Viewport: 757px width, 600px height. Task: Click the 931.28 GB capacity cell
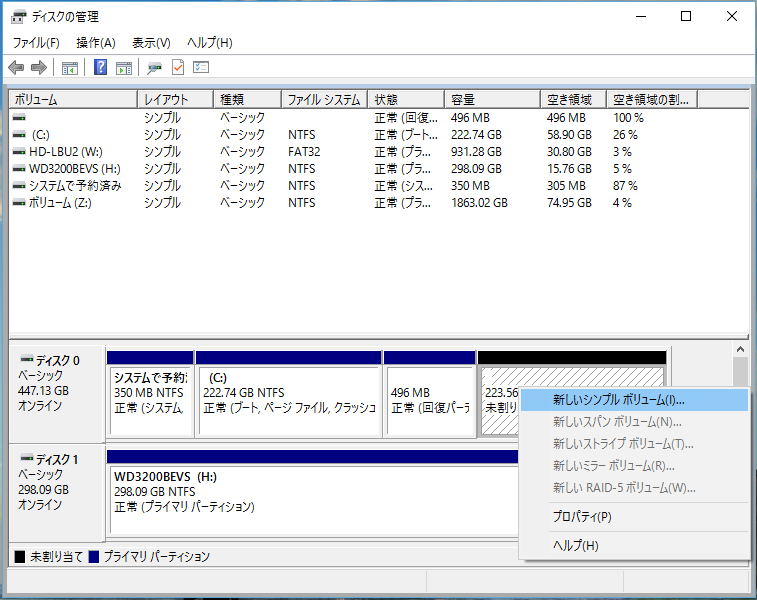476,152
